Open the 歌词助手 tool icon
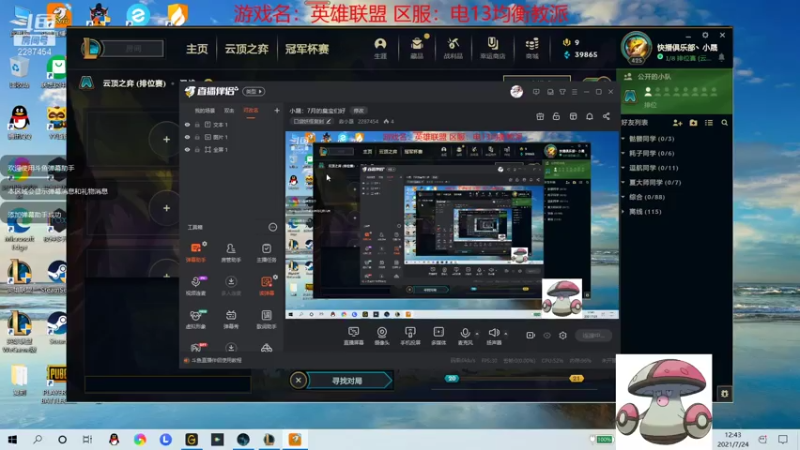The height and width of the screenshot is (450, 800). tap(266, 319)
